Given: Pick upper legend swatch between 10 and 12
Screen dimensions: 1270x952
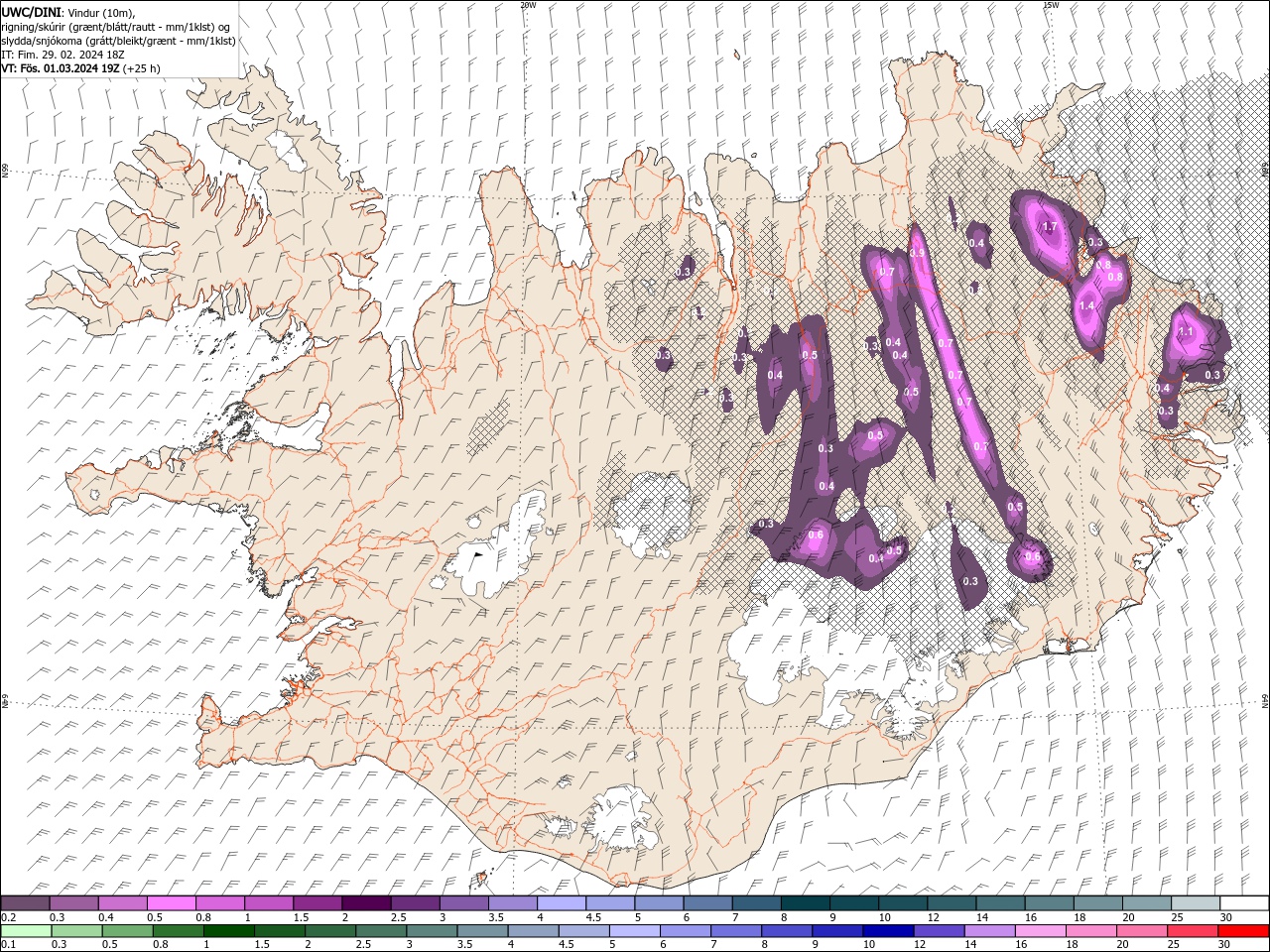Looking at the screenshot, I should pyautogui.click(x=903, y=903).
